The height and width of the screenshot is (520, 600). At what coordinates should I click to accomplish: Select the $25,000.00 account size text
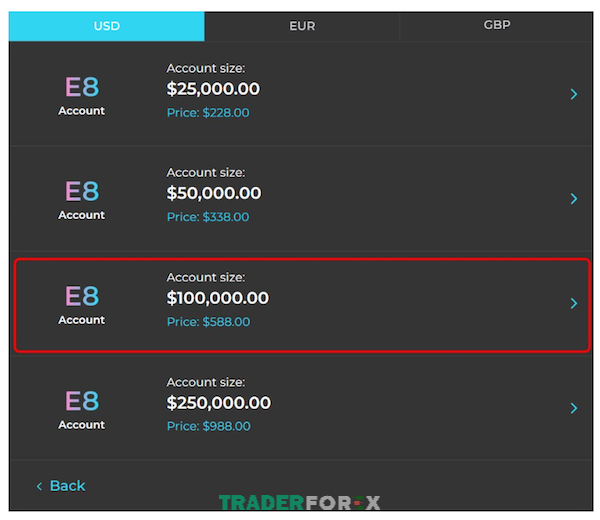[x=213, y=89]
